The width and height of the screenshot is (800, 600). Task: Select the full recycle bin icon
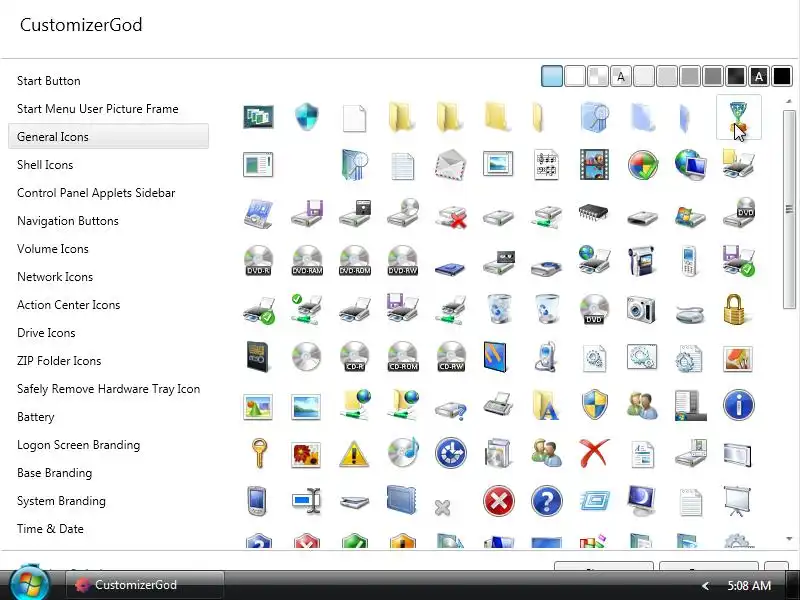[x=498, y=309]
